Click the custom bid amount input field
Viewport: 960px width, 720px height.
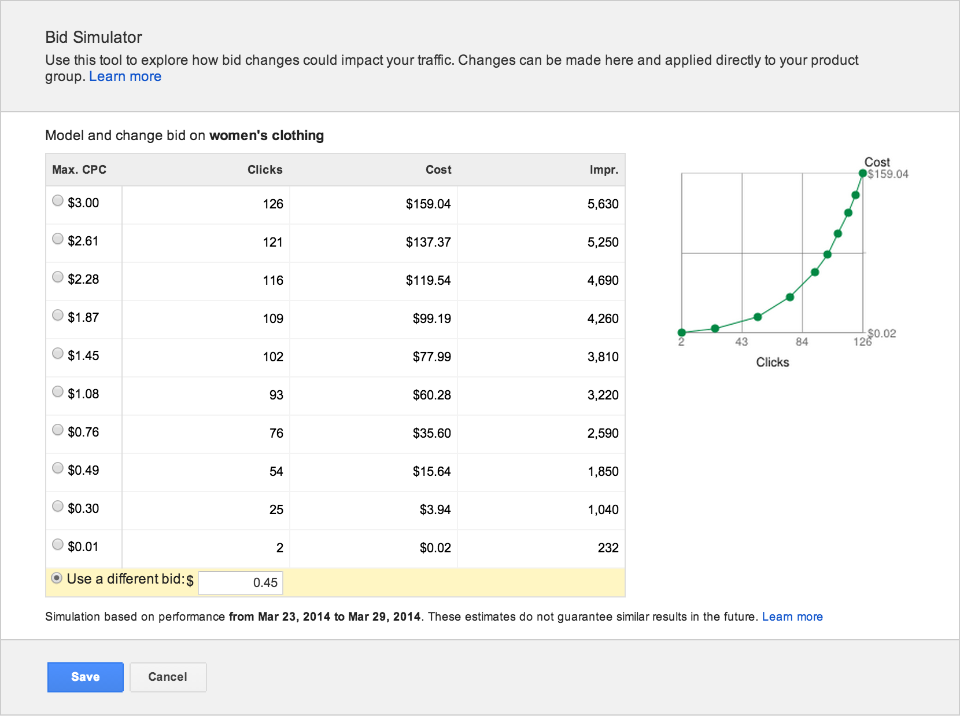241,582
